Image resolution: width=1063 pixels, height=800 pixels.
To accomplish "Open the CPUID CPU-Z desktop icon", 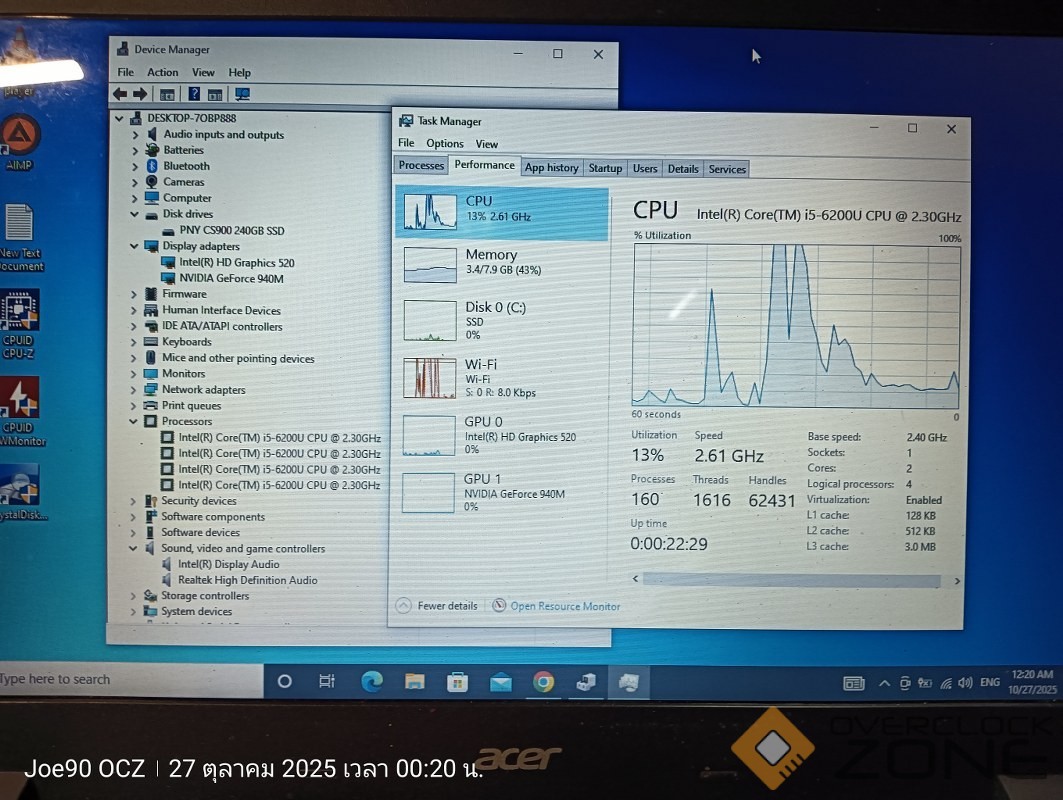I will (20, 324).
